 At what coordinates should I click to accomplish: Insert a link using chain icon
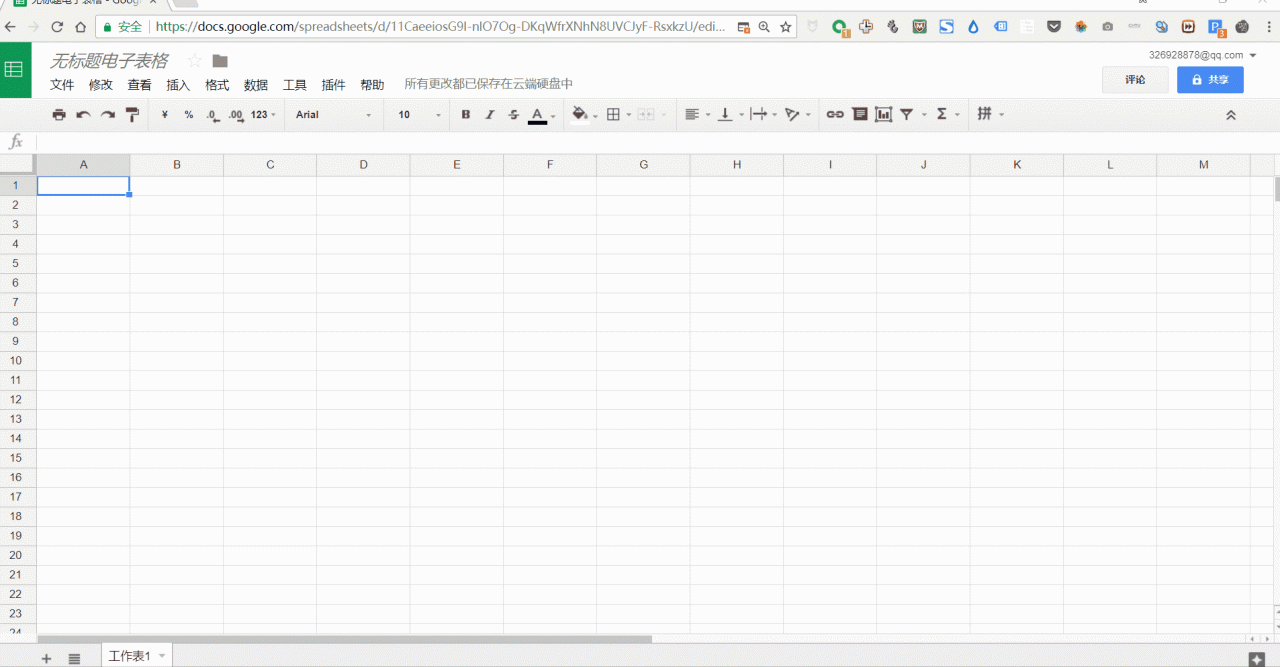[x=834, y=115]
